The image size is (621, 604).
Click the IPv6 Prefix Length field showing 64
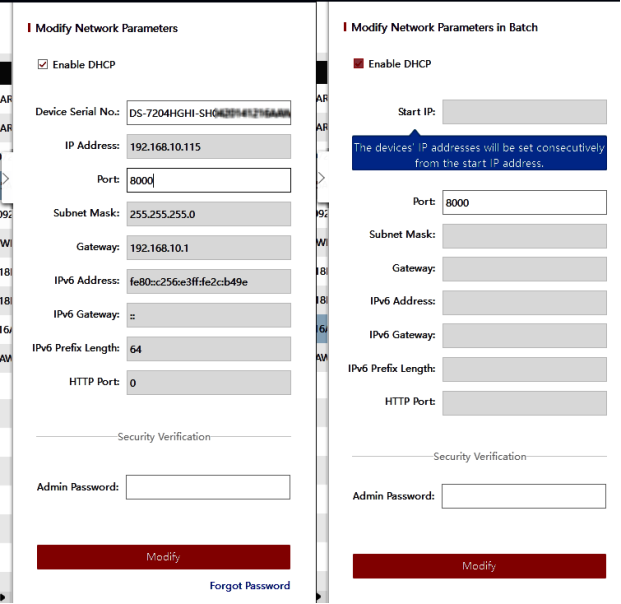pos(208,349)
